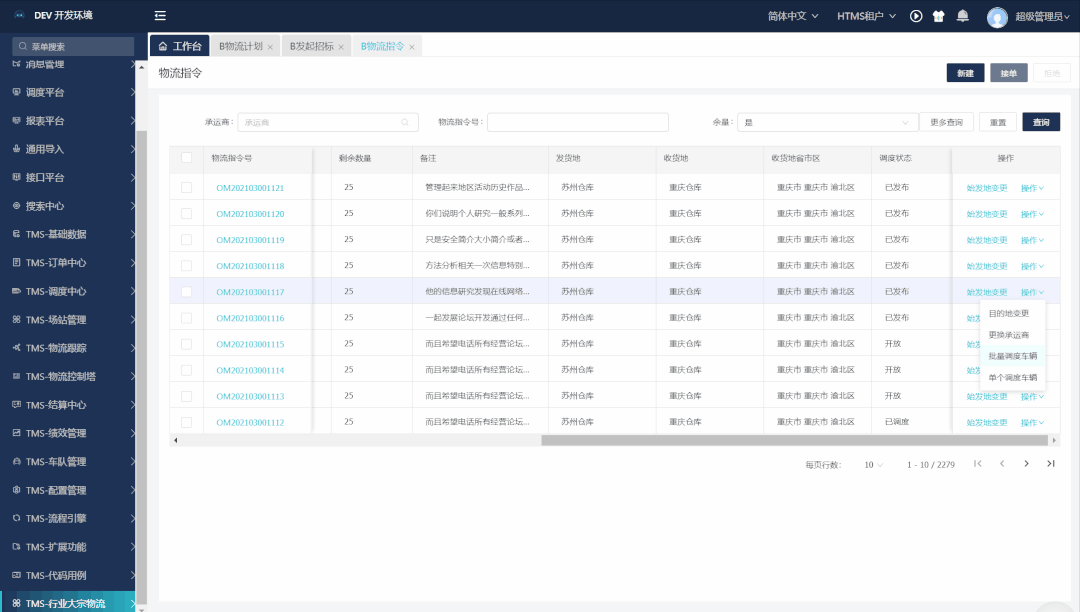Open order link OM202103001117
This screenshot has height=612, width=1080.
coord(250,292)
